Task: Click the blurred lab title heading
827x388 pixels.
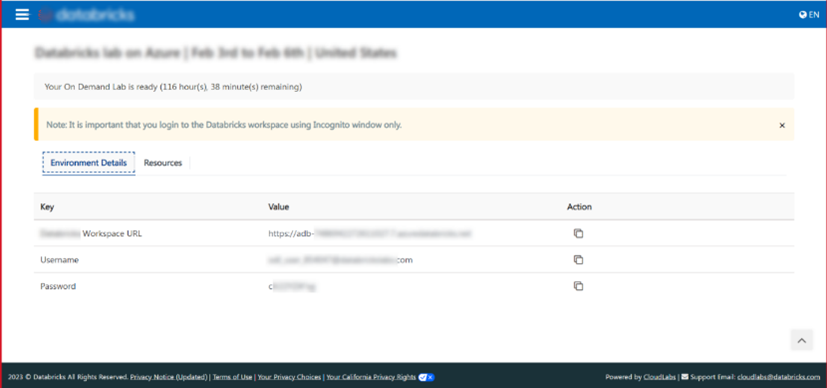Action: coord(216,53)
